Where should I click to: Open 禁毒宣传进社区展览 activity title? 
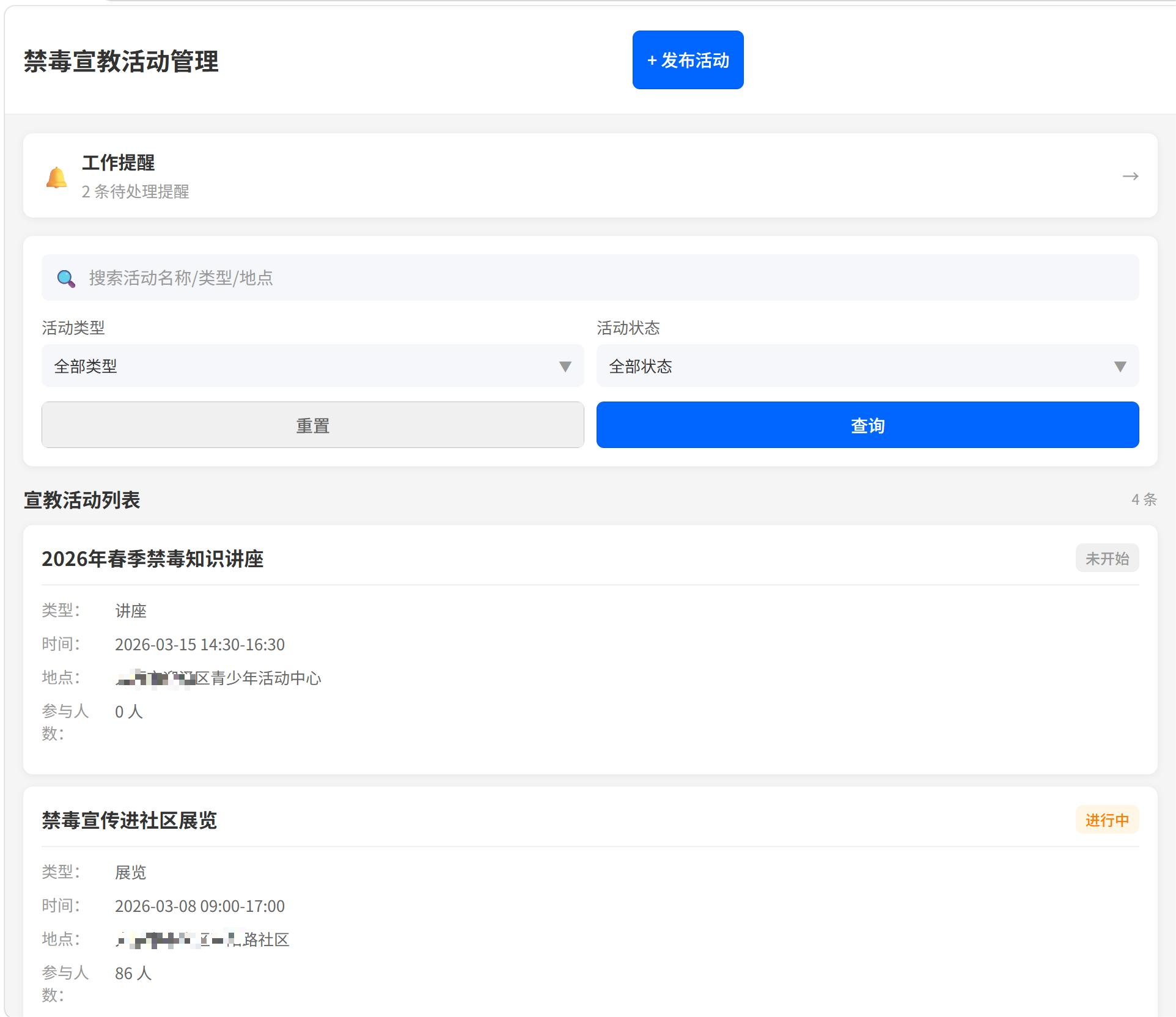tap(129, 820)
